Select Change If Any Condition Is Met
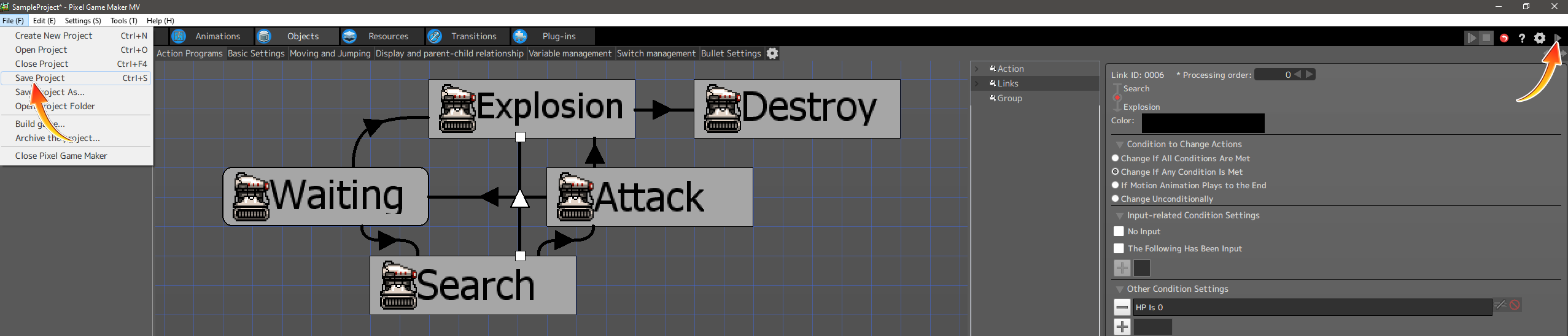The width and height of the screenshot is (1568, 336). [x=1116, y=172]
